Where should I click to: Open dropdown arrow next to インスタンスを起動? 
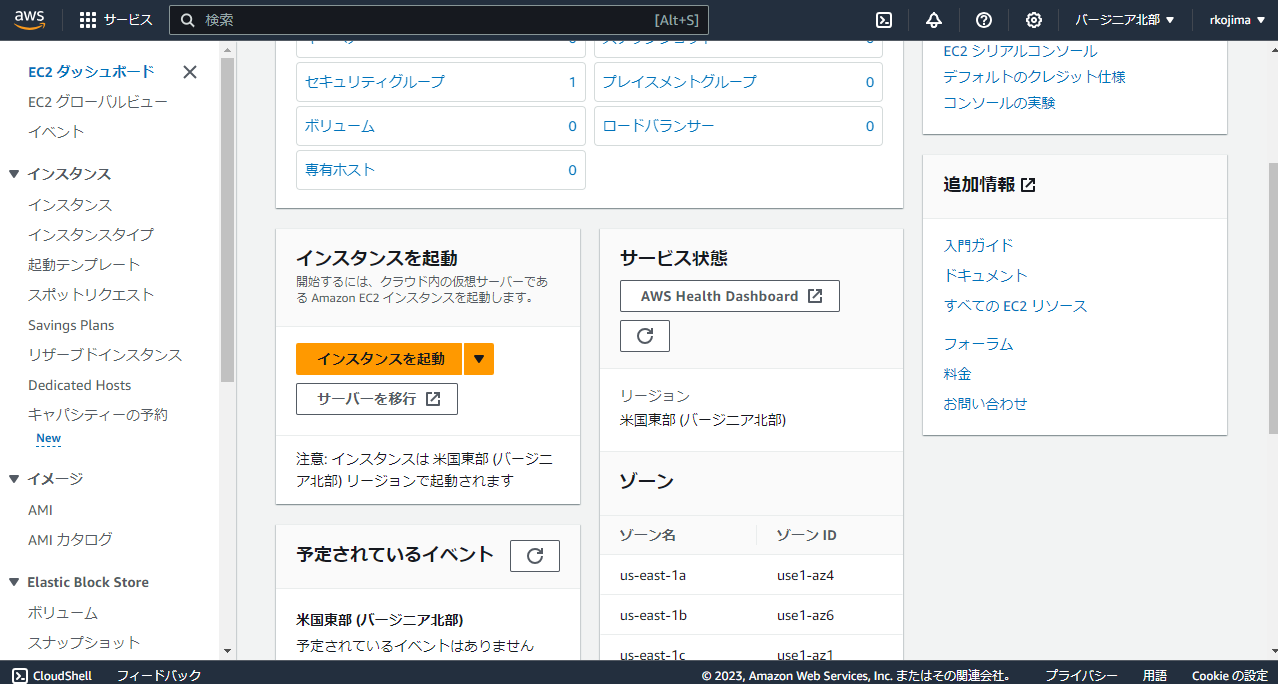click(479, 359)
